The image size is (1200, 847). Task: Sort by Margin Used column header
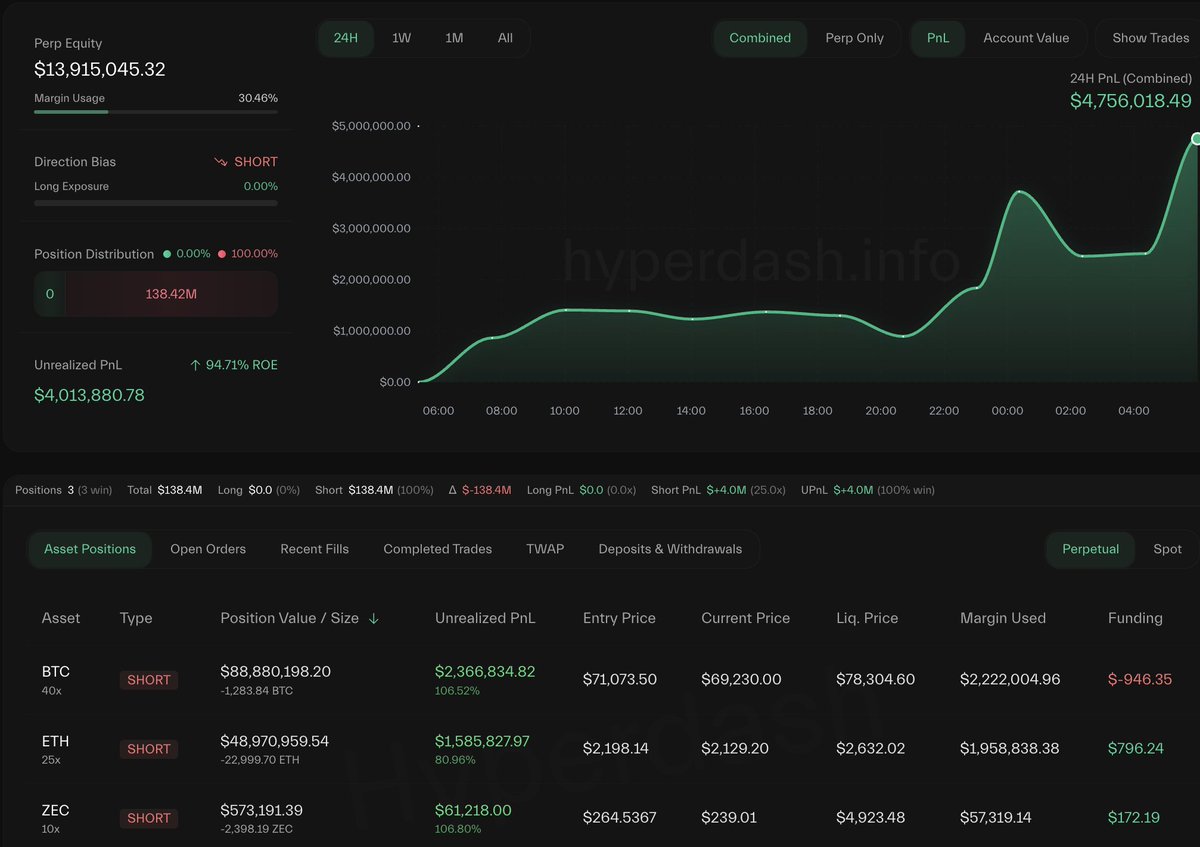click(1003, 618)
